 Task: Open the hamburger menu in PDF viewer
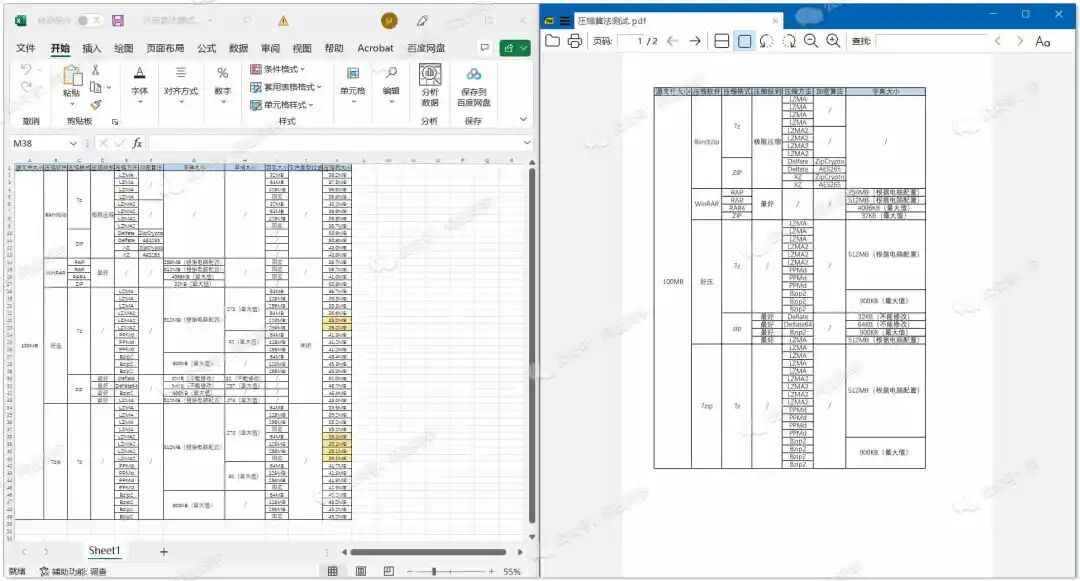click(565, 21)
